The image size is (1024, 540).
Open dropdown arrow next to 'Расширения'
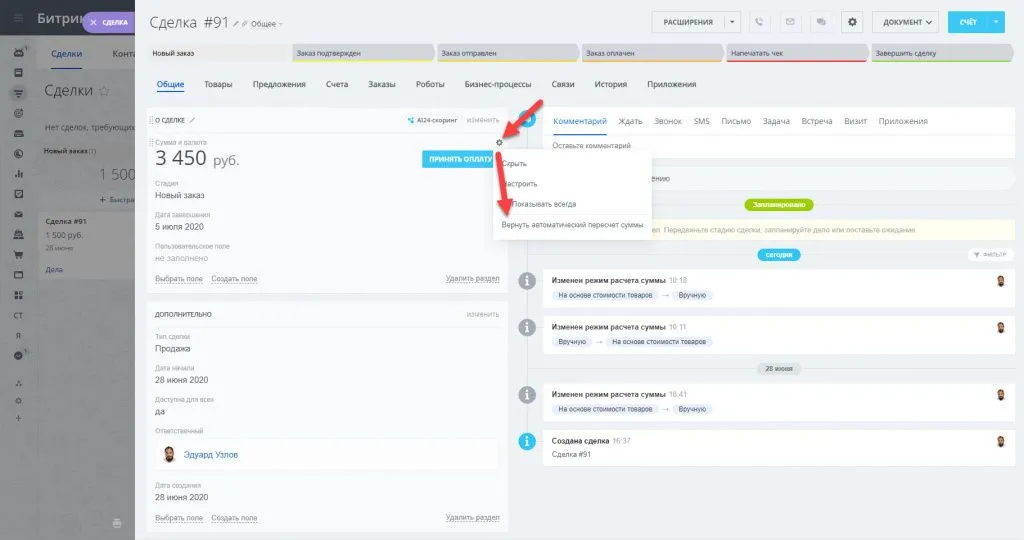pyautogui.click(x=734, y=22)
